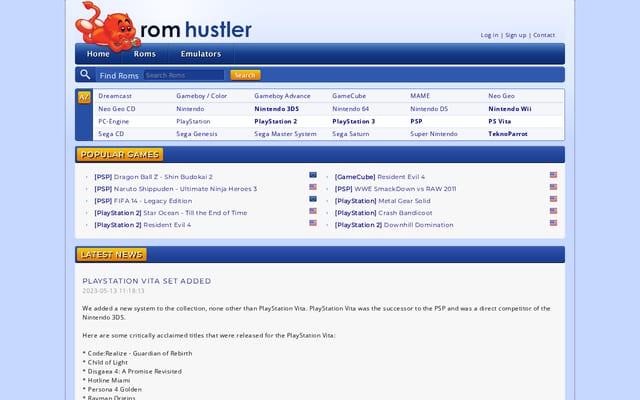Click the flag icon beside GameCube Resident Evil 4

point(553,175)
